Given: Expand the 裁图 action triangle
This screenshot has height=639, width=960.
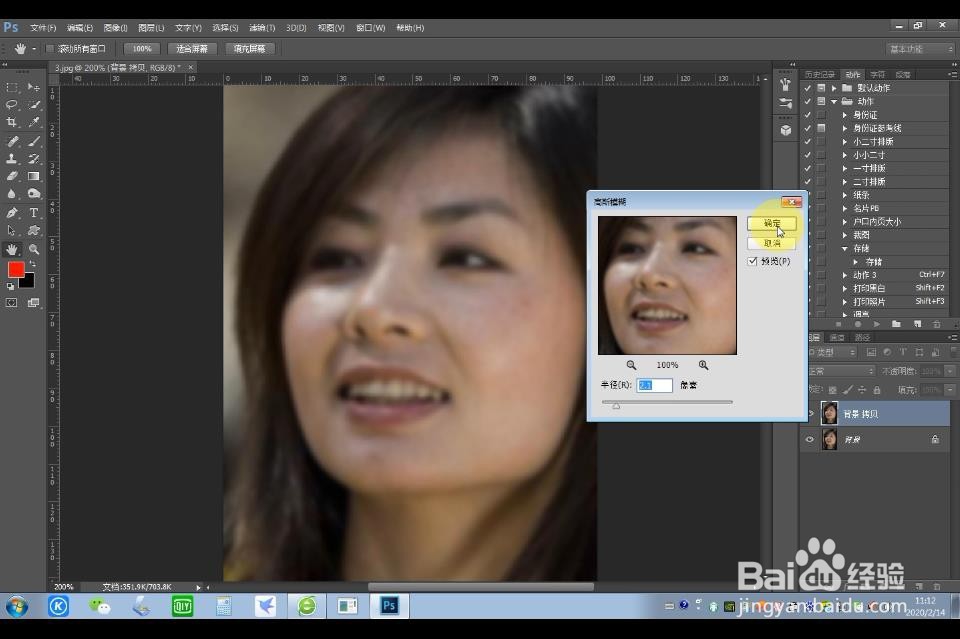Looking at the screenshot, I should (845, 235).
